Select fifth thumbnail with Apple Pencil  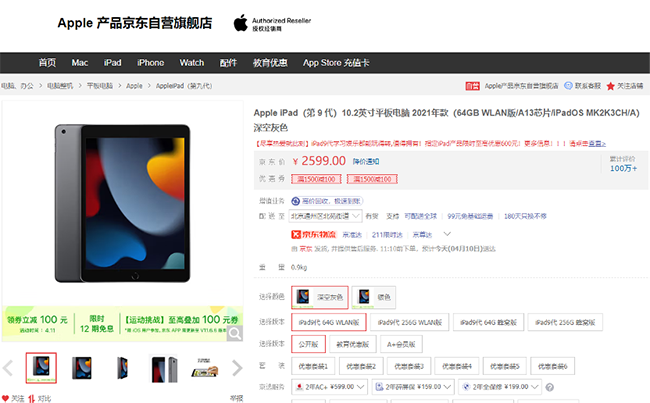(204, 368)
